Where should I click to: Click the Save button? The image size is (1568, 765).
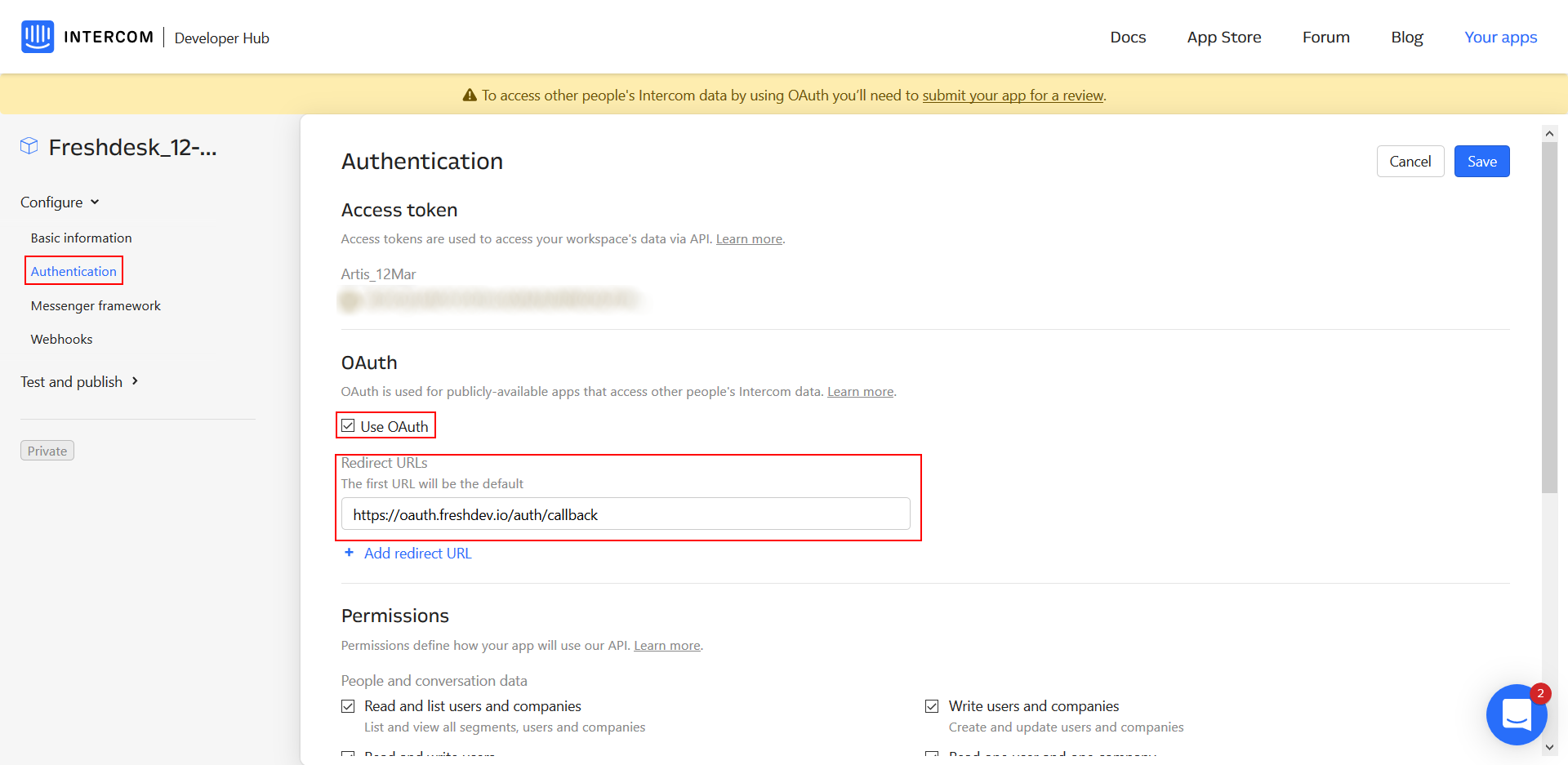pyautogui.click(x=1481, y=161)
